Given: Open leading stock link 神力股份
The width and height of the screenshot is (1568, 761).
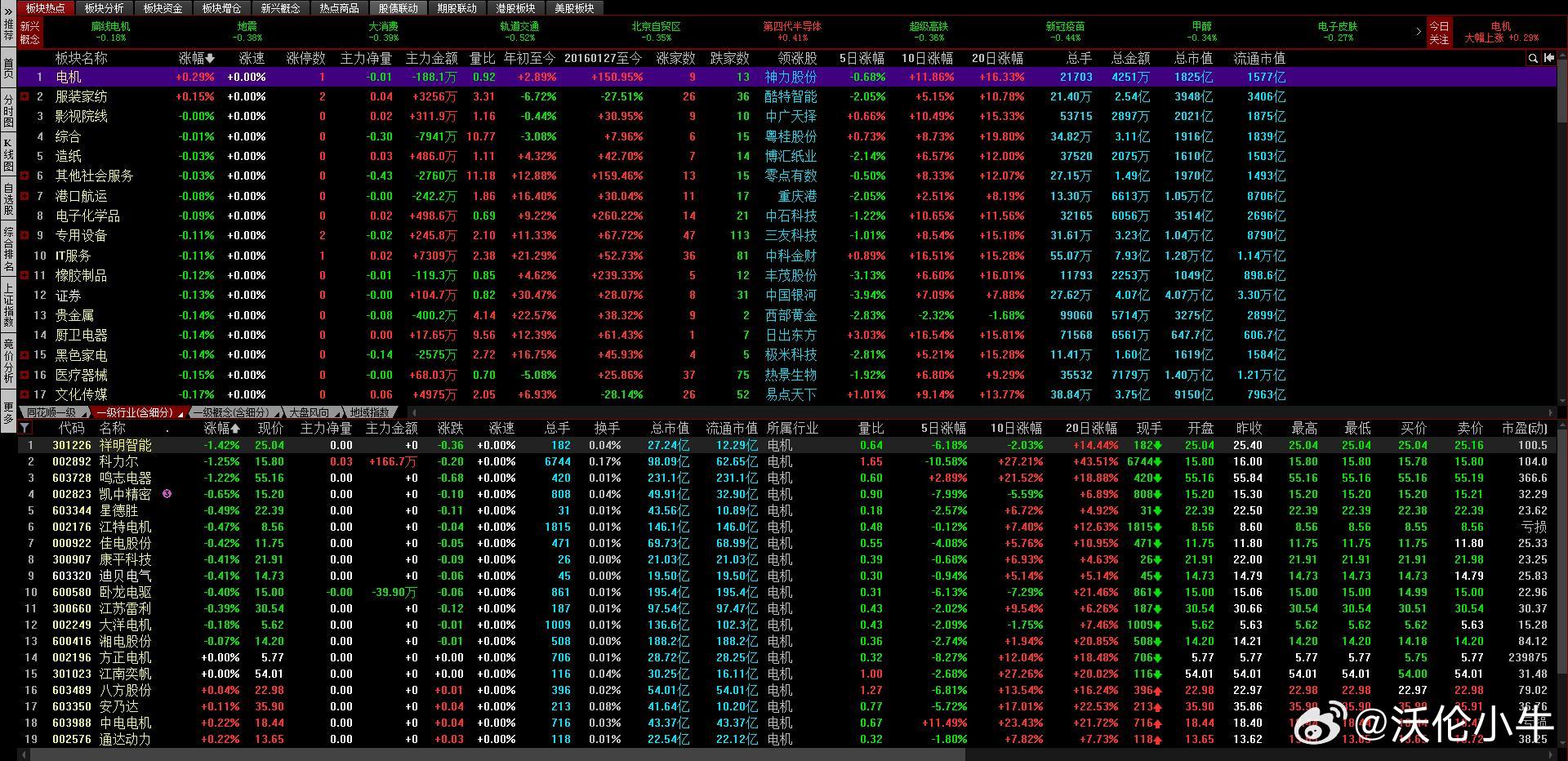Looking at the screenshot, I should coord(790,77).
